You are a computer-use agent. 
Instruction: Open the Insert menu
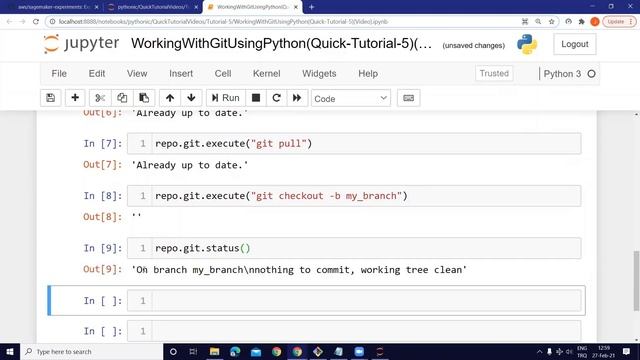181,73
